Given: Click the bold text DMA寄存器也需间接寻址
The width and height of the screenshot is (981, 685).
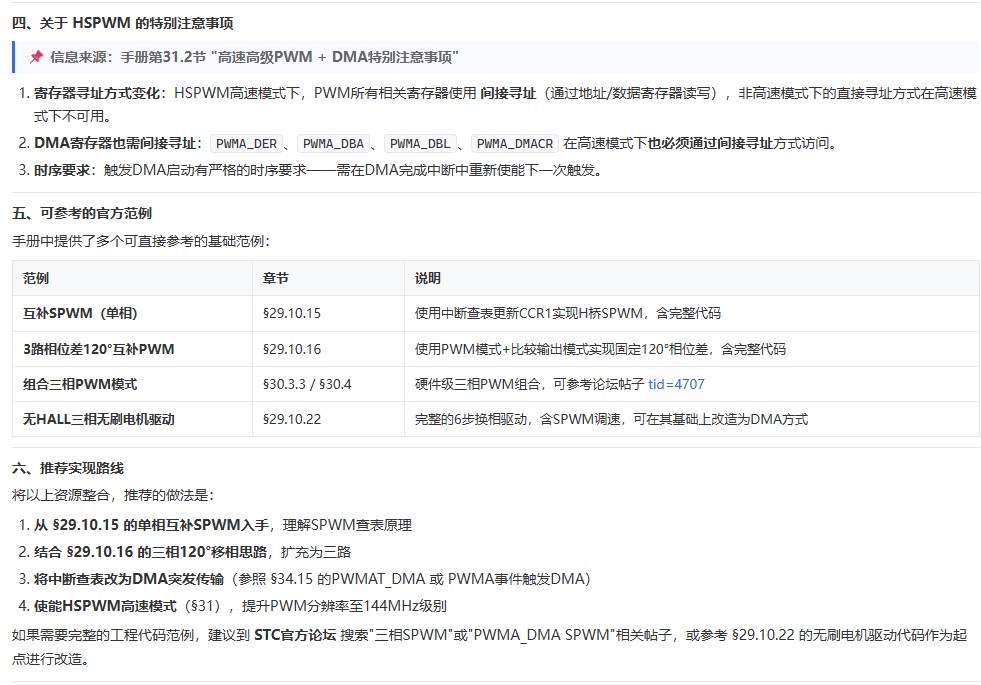Looking at the screenshot, I should (115, 143).
